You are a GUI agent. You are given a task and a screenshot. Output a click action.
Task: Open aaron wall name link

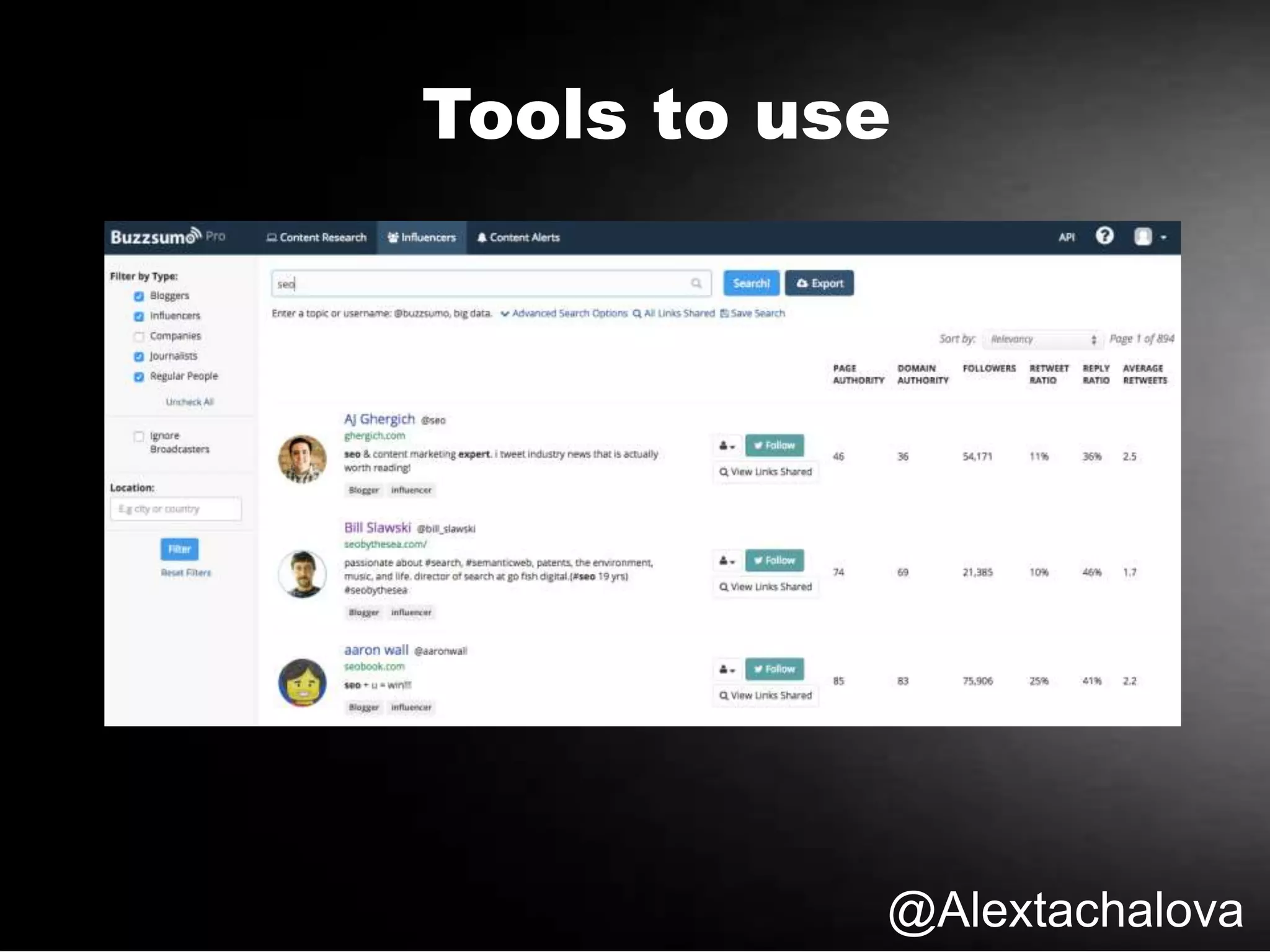point(376,650)
